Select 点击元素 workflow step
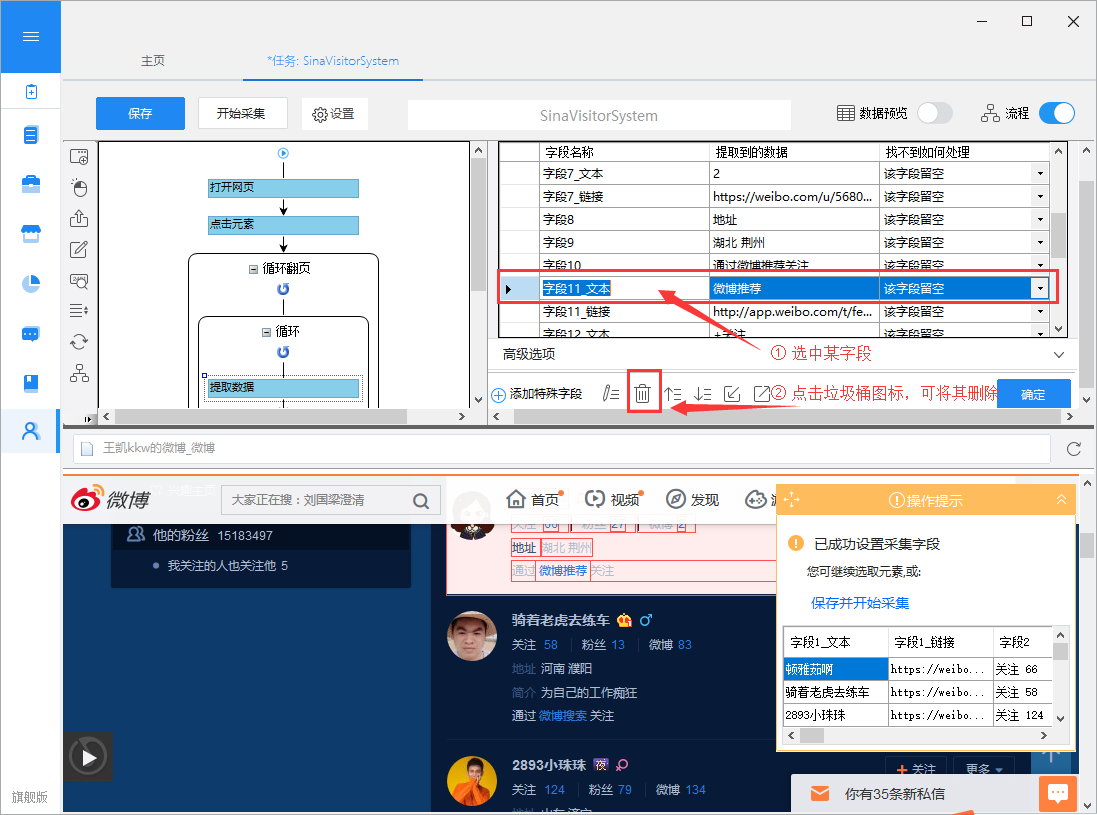Viewport: 1097px width, 815px height. [283, 225]
